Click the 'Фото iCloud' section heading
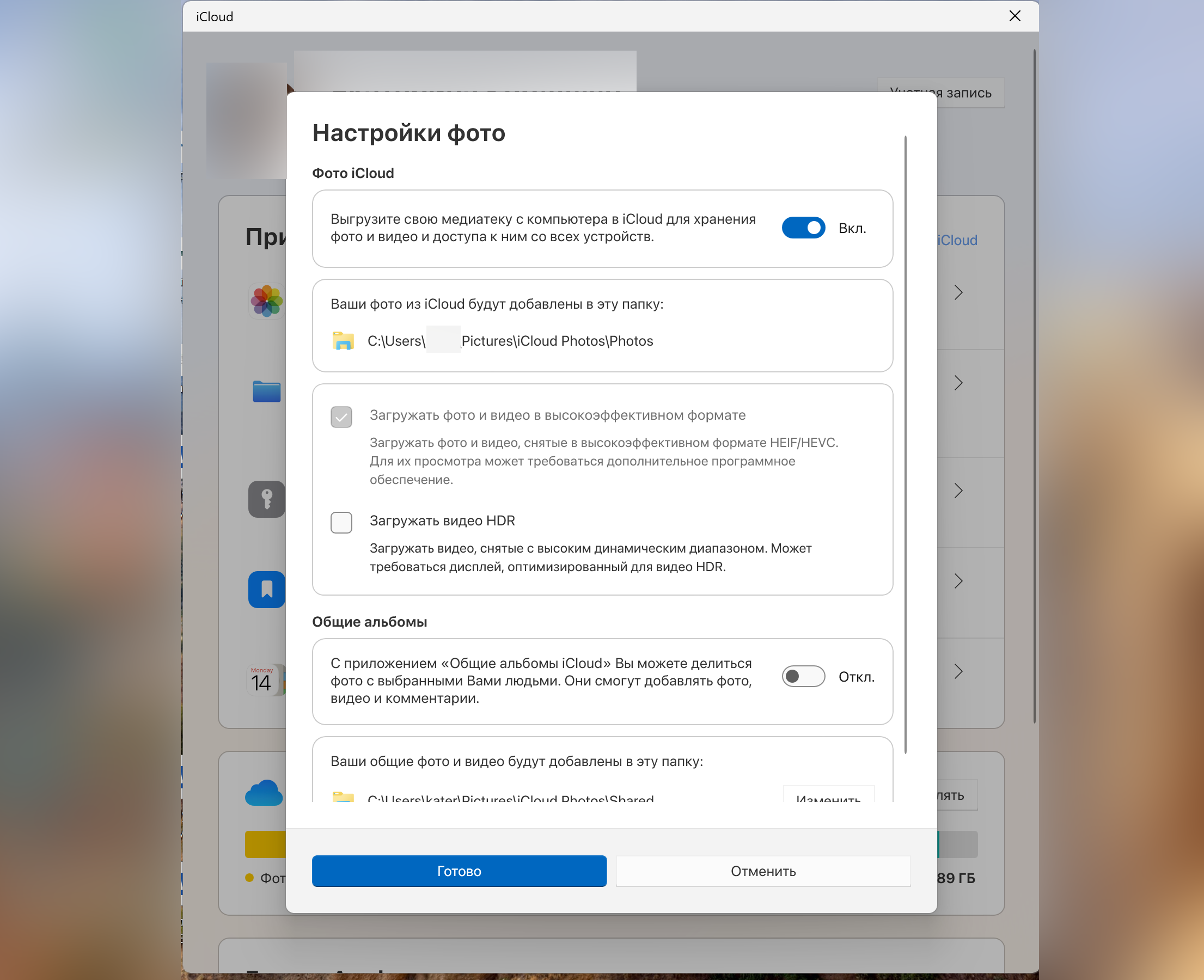 coord(353,173)
